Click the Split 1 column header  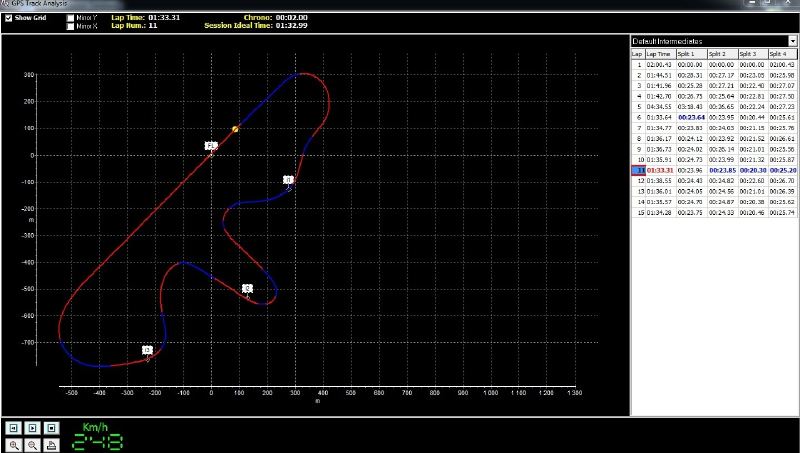(691, 54)
